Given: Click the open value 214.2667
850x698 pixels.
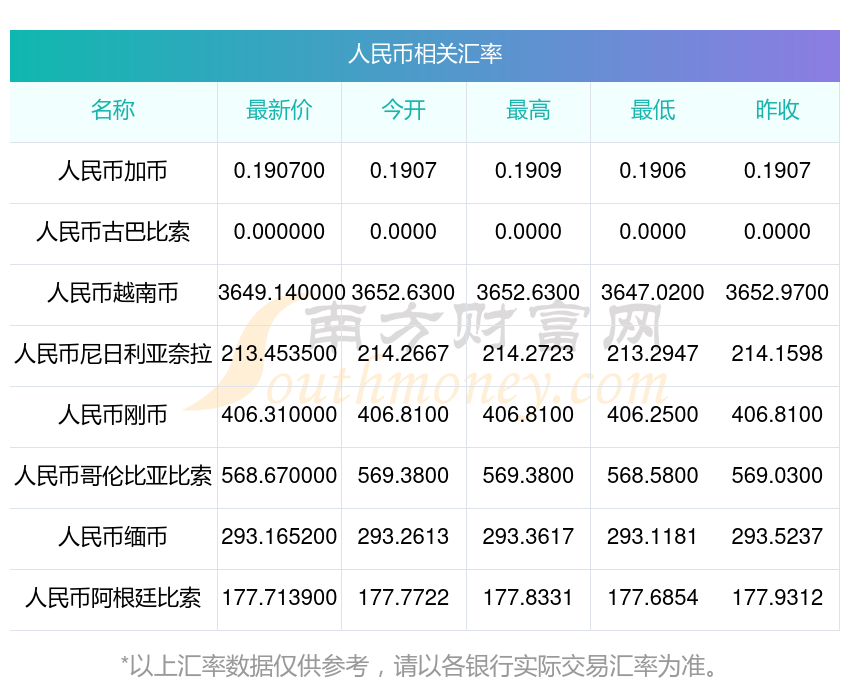Looking at the screenshot, I should (403, 354).
